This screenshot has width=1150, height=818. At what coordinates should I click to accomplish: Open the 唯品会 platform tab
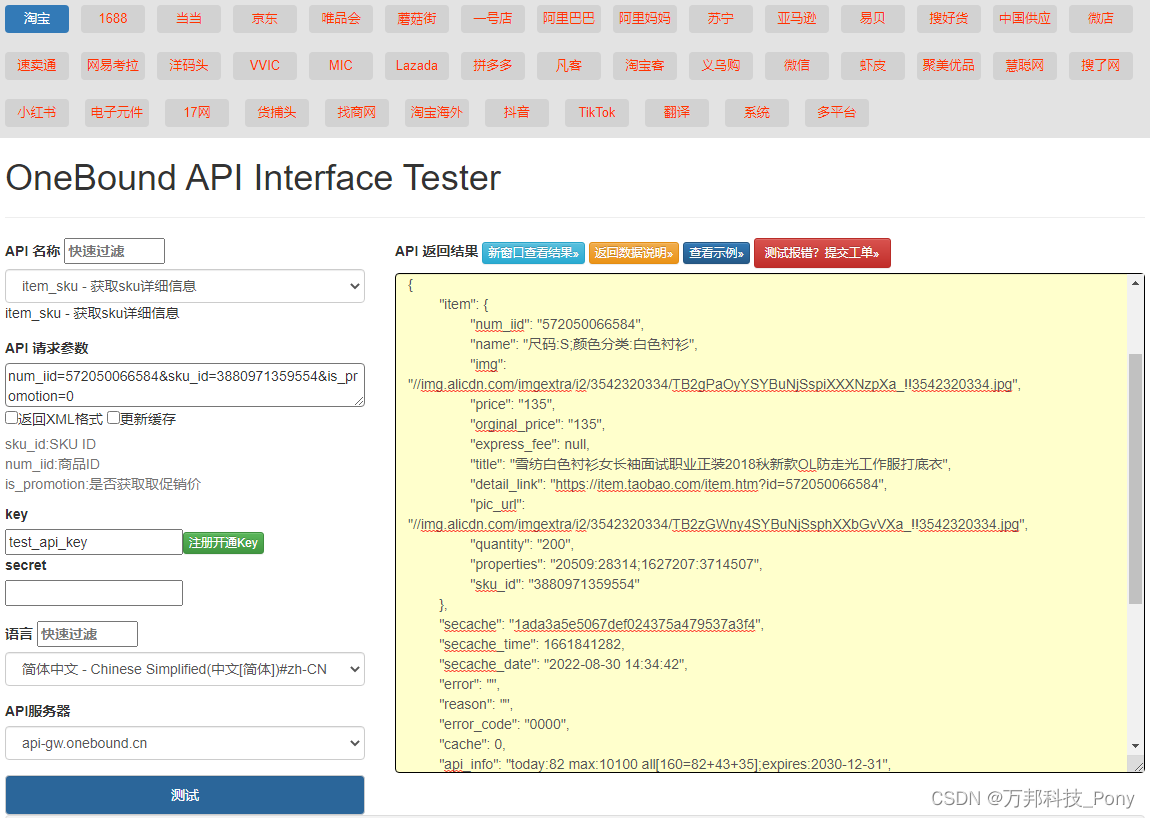(x=341, y=18)
